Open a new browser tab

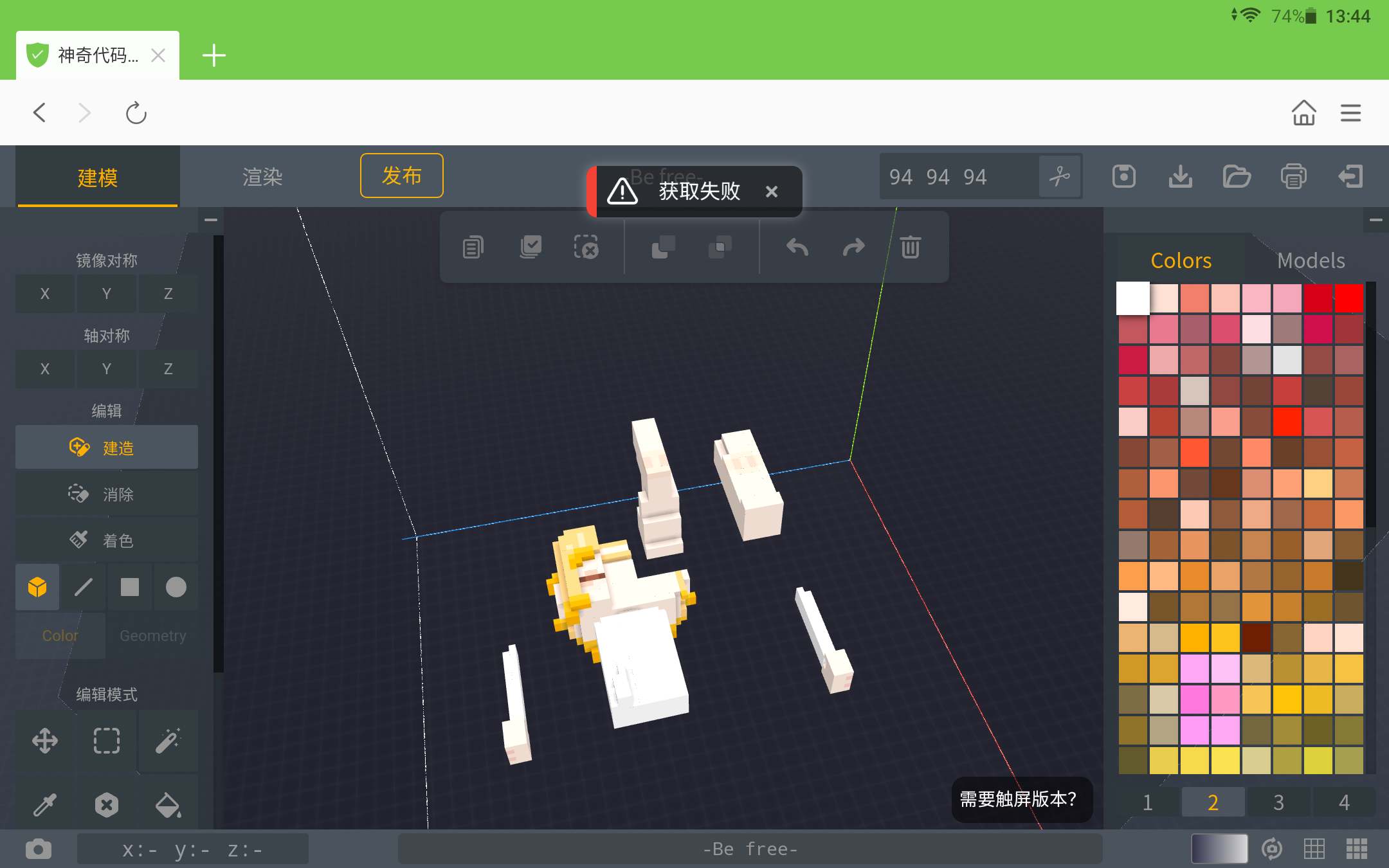213,56
